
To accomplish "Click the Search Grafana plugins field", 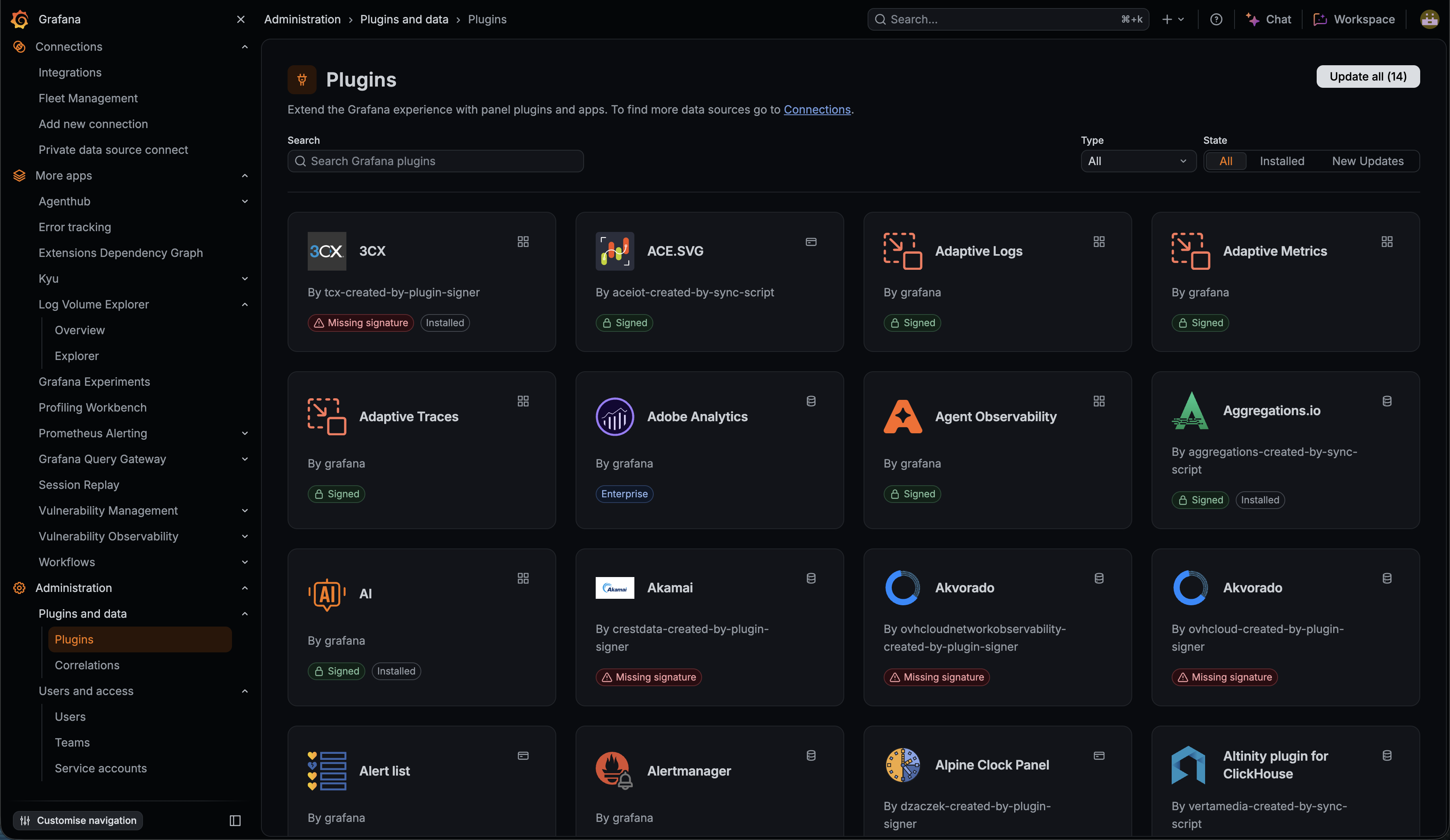I will 435,161.
